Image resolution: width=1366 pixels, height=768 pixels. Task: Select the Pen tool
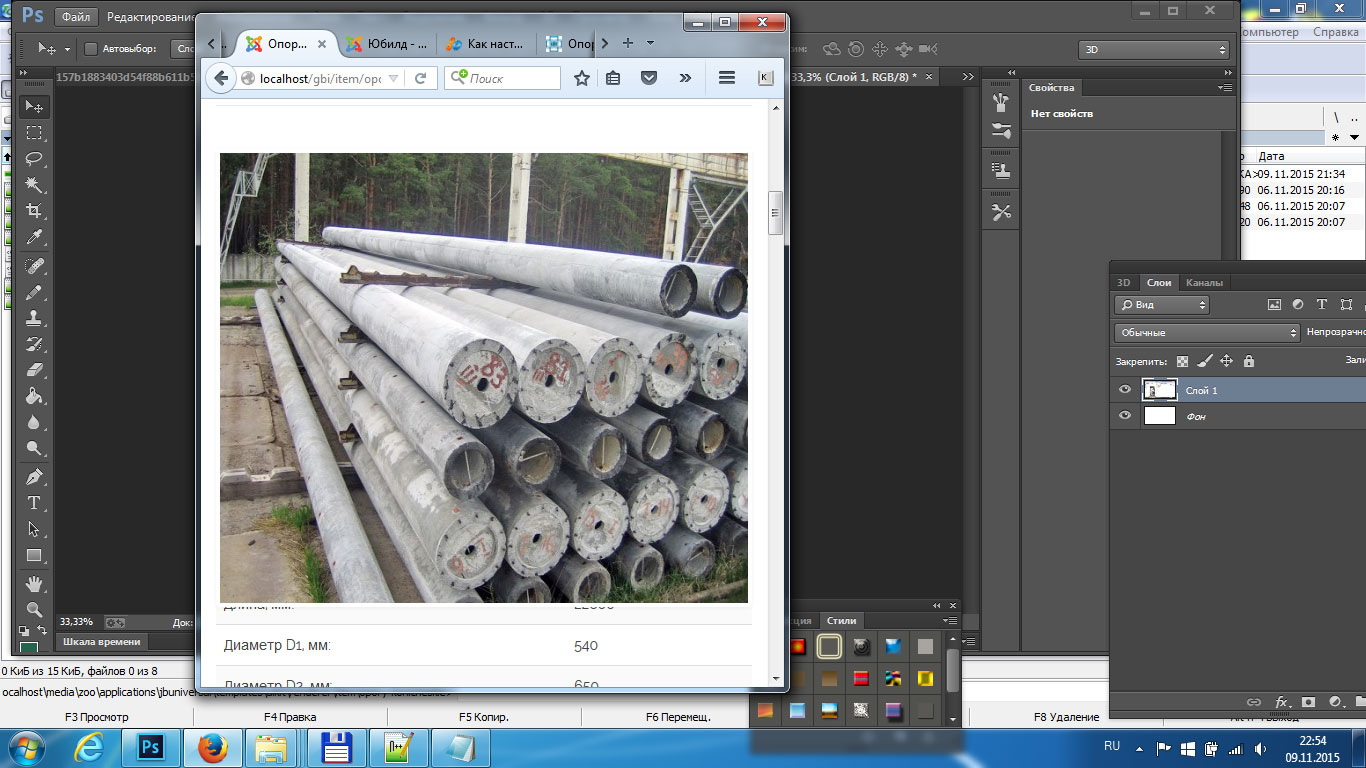34,476
